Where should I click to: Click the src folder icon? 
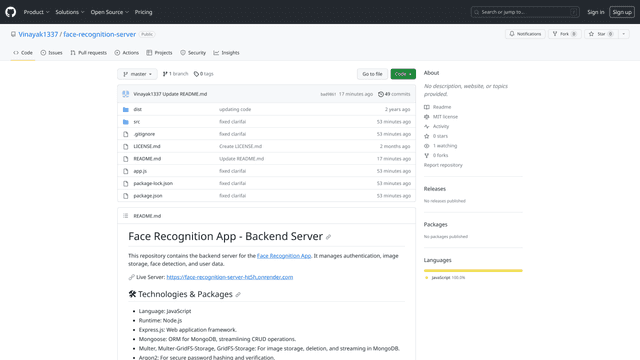pos(126,122)
